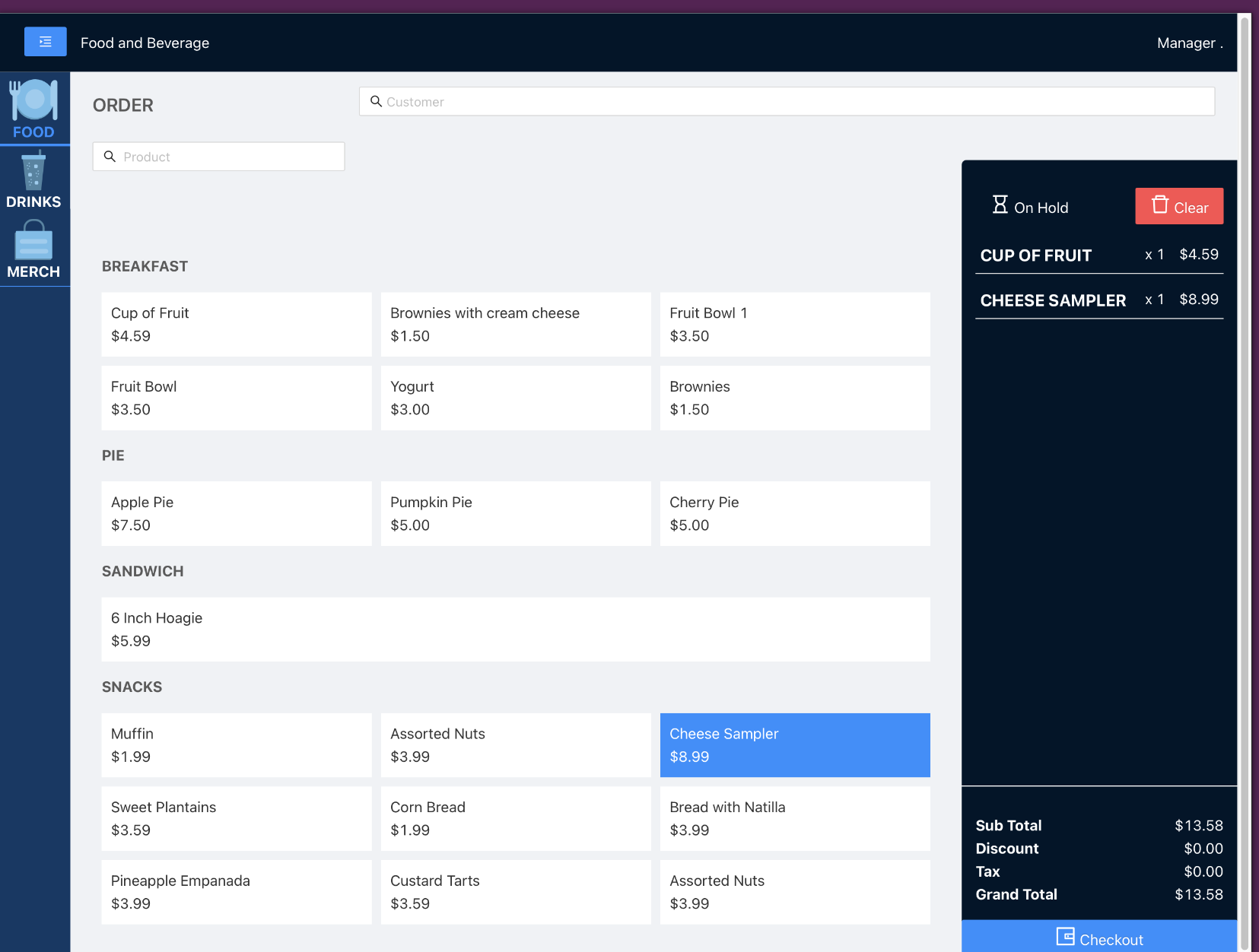Click the On Hold hourglass icon
The width and height of the screenshot is (1259, 952).
[1000, 205]
